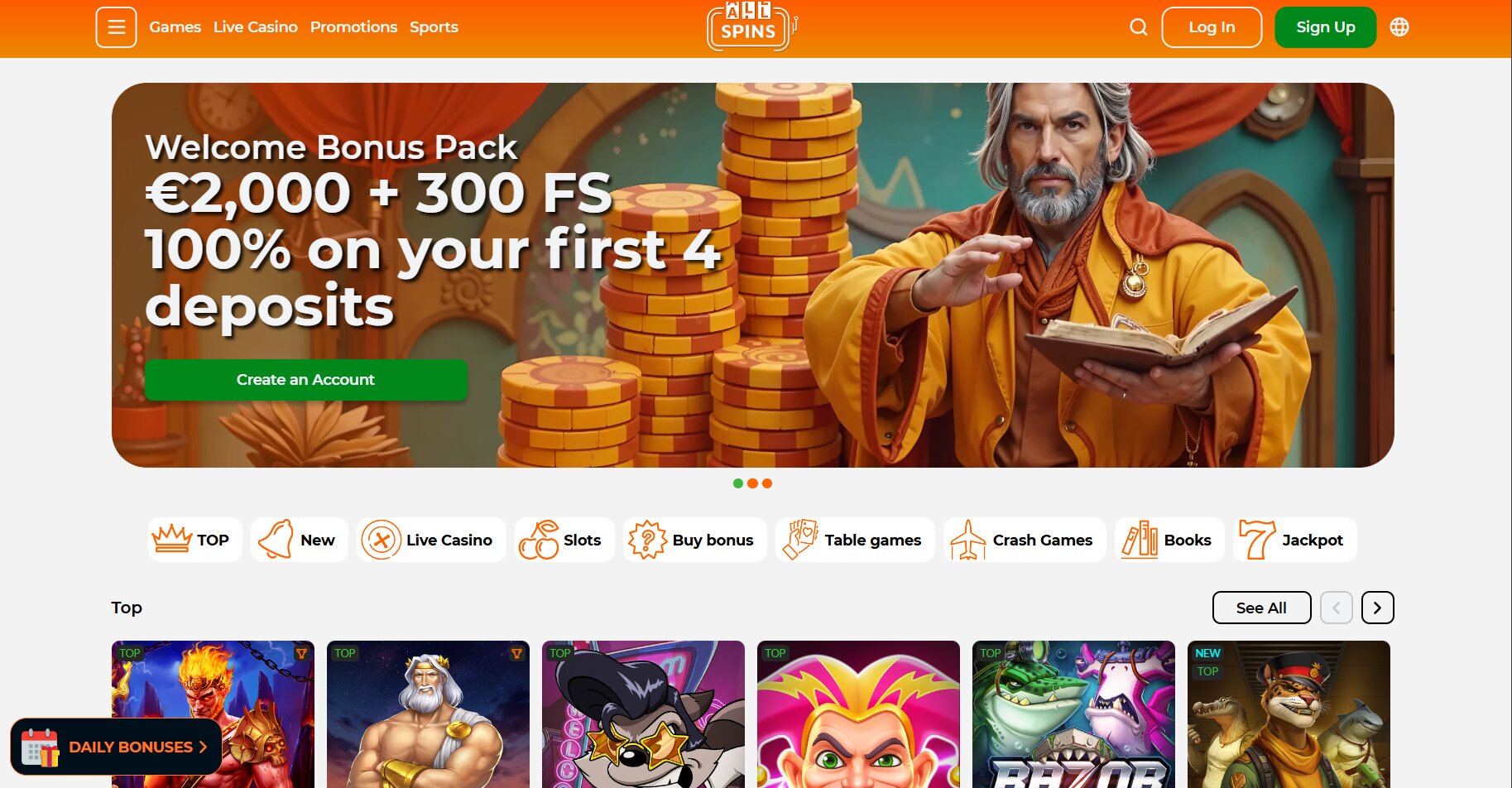
Task: Choose the Crash Games airplane category
Action: click(x=1025, y=540)
